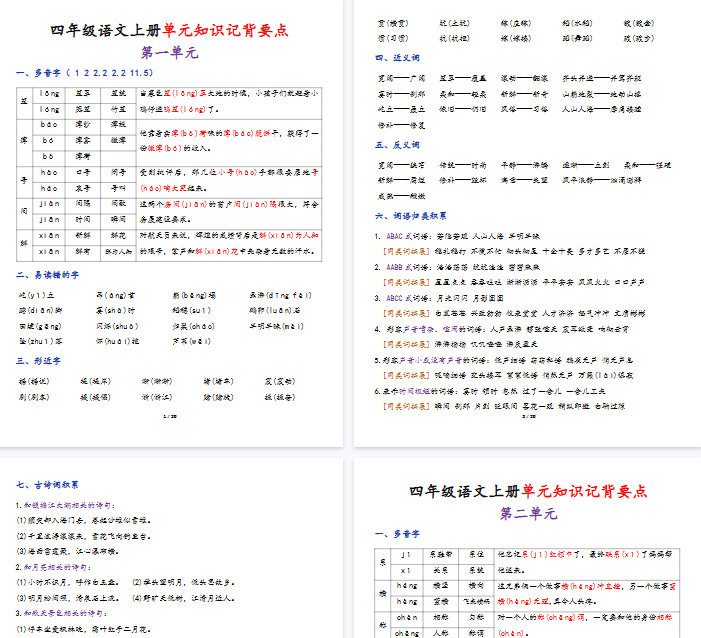
Task: Click the red title text '单元知识记背要点' on page one
Action: (x=226, y=30)
